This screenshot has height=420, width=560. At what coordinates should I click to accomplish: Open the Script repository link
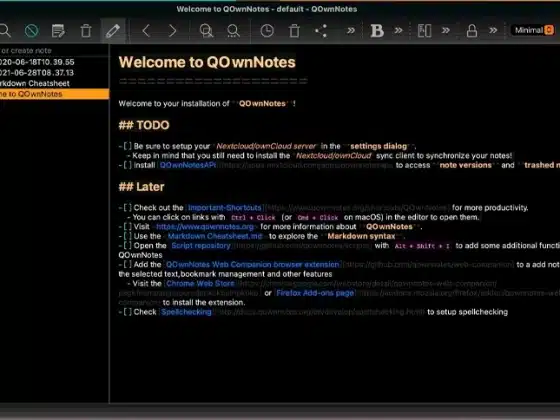[201, 245]
